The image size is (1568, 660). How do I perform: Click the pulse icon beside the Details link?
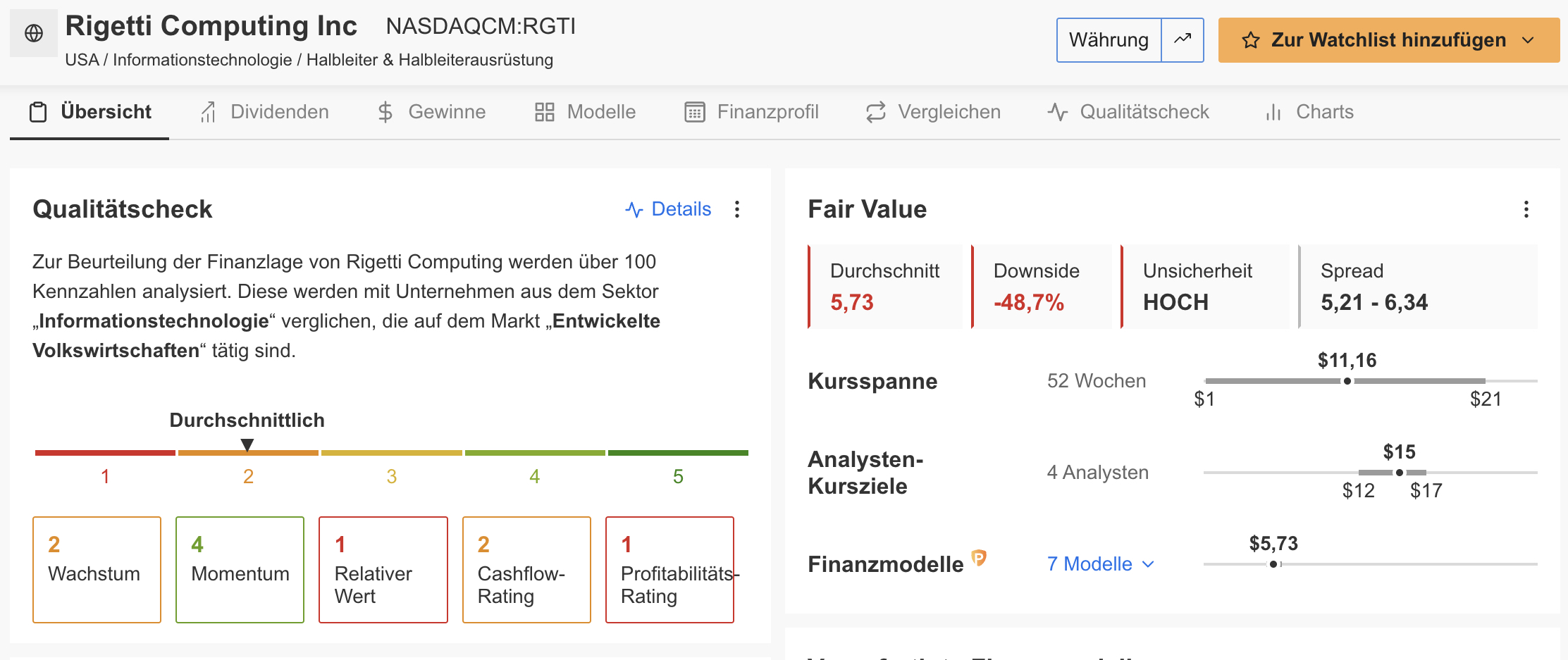pyautogui.click(x=634, y=209)
